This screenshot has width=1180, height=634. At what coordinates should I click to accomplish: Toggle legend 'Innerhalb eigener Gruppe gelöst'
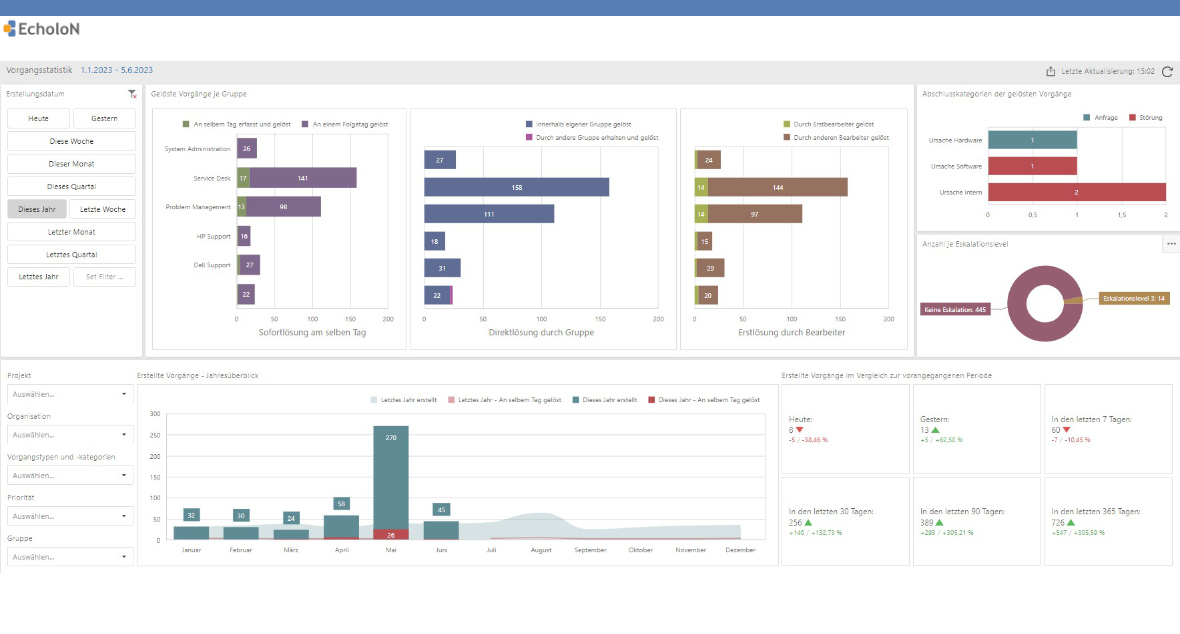(579, 124)
